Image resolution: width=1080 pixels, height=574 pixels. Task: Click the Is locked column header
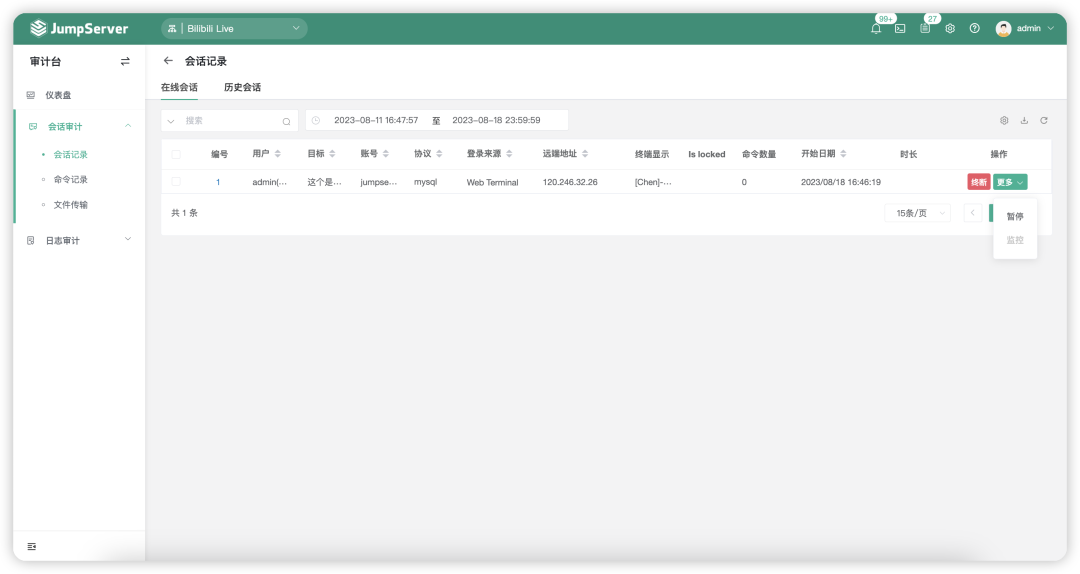(x=707, y=154)
